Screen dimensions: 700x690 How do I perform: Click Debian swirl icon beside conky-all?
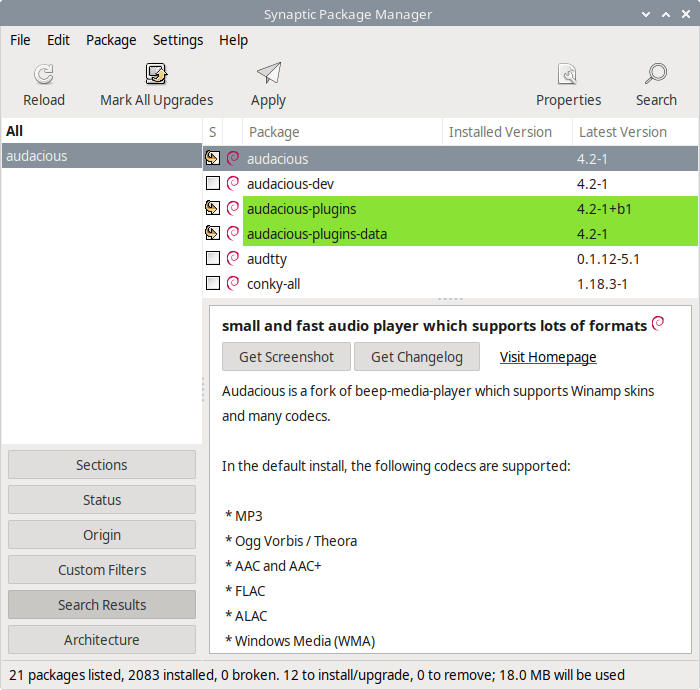(233, 283)
